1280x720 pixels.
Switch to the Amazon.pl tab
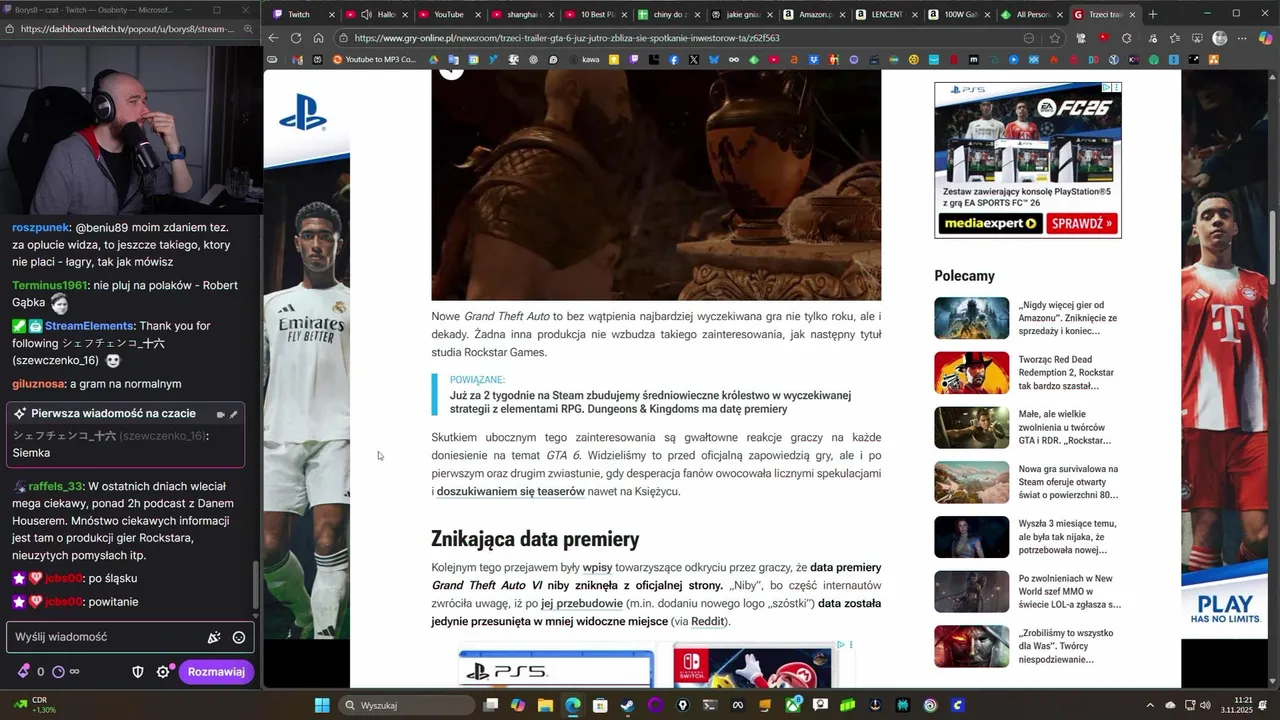[815, 14]
